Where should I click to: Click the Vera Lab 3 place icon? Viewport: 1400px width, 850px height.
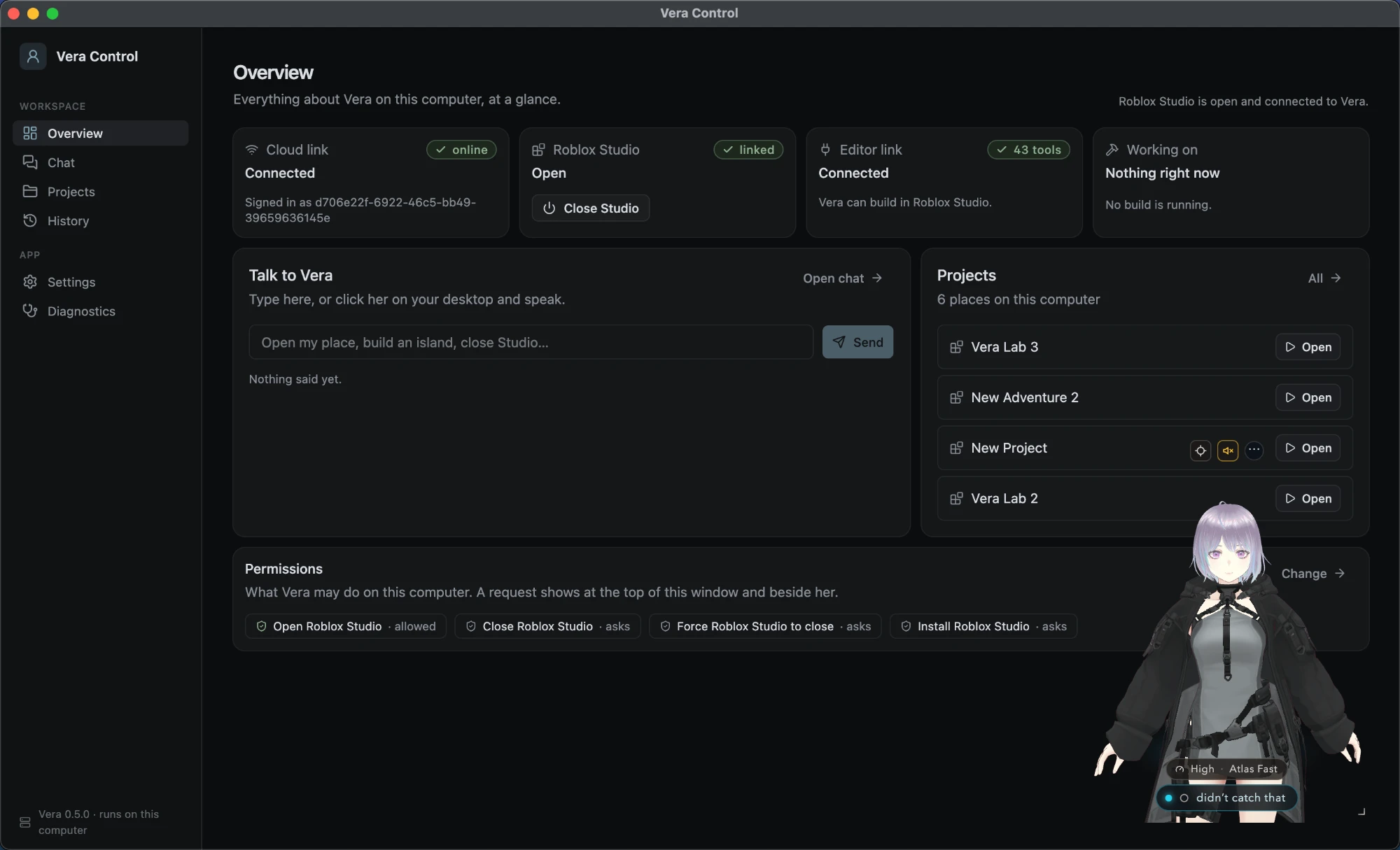point(956,347)
